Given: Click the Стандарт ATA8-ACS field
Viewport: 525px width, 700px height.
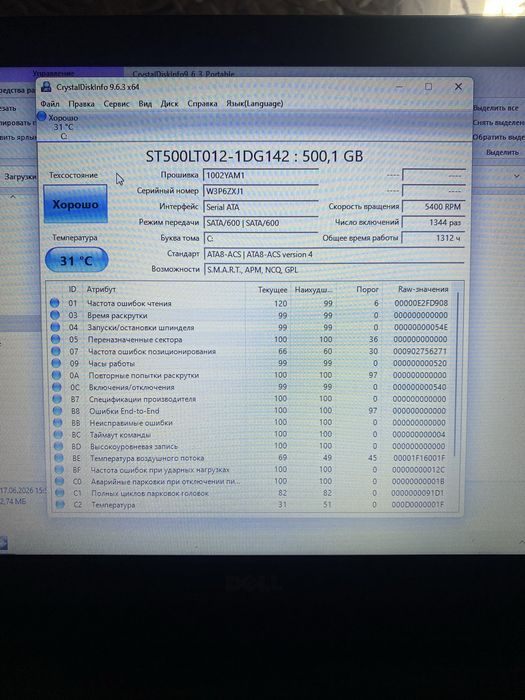Looking at the screenshot, I should 334,254.
